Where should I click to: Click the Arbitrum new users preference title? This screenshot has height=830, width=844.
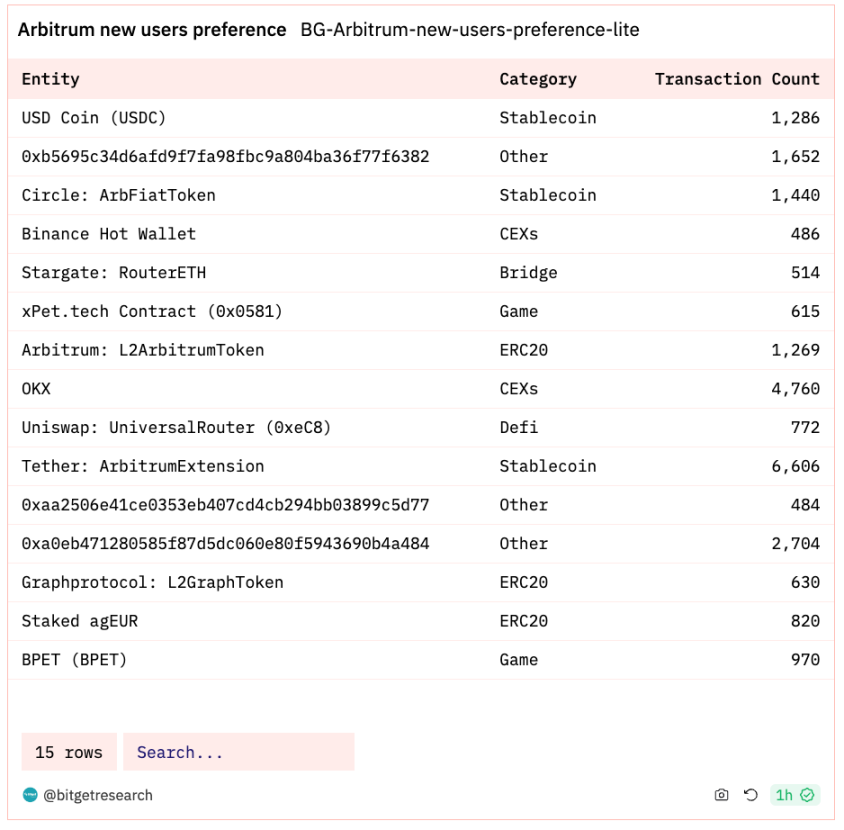pyautogui.click(x=152, y=30)
